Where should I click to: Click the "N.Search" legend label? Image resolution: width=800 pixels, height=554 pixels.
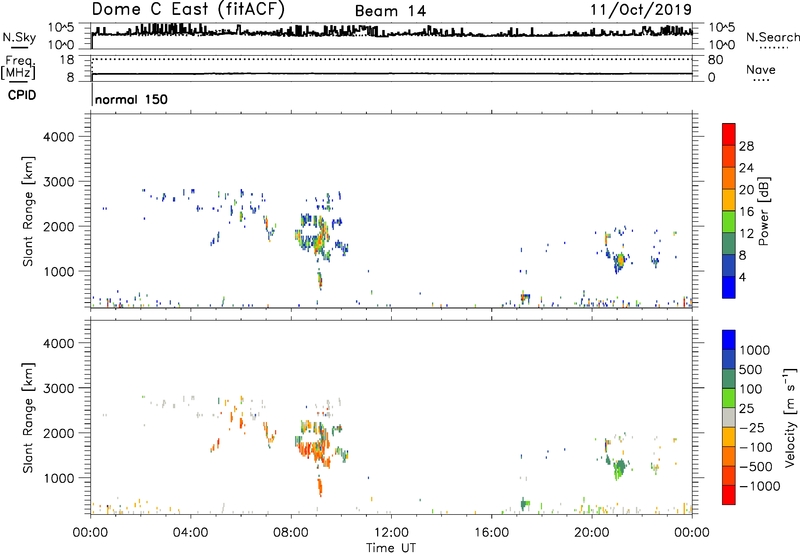772,37
